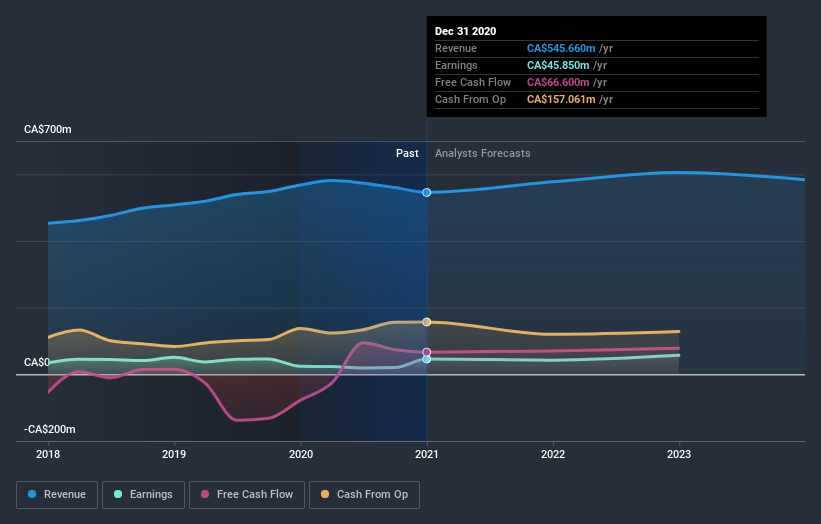The width and height of the screenshot is (821, 524).
Task: Toggle the Revenue series in the legend
Action: pyautogui.click(x=57, y=495)
